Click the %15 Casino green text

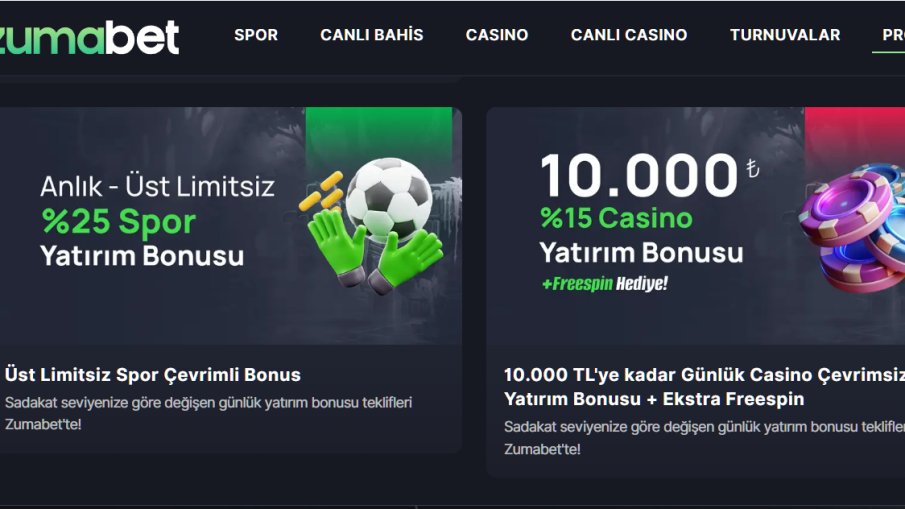pos(616,218)
